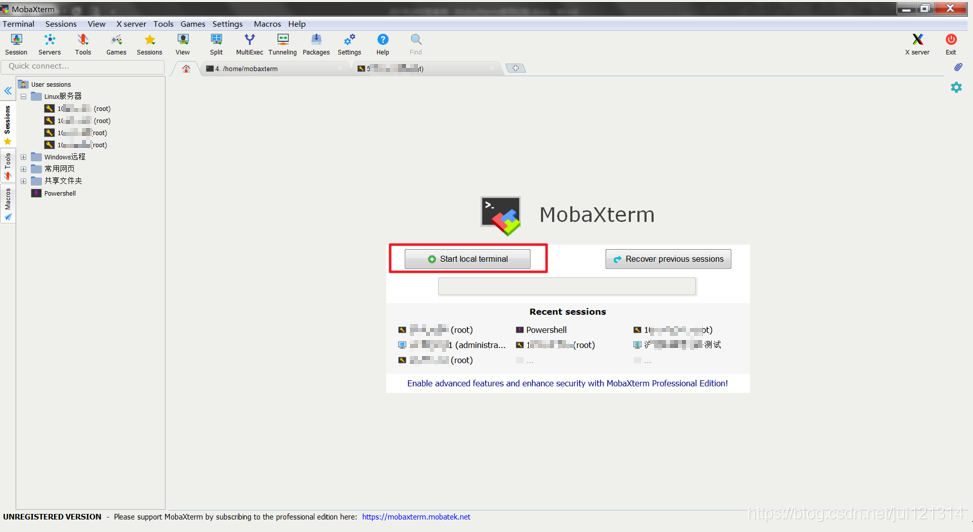Click the home tab icon
This screenshot has width=973, height=532.
tap(186, 68)
